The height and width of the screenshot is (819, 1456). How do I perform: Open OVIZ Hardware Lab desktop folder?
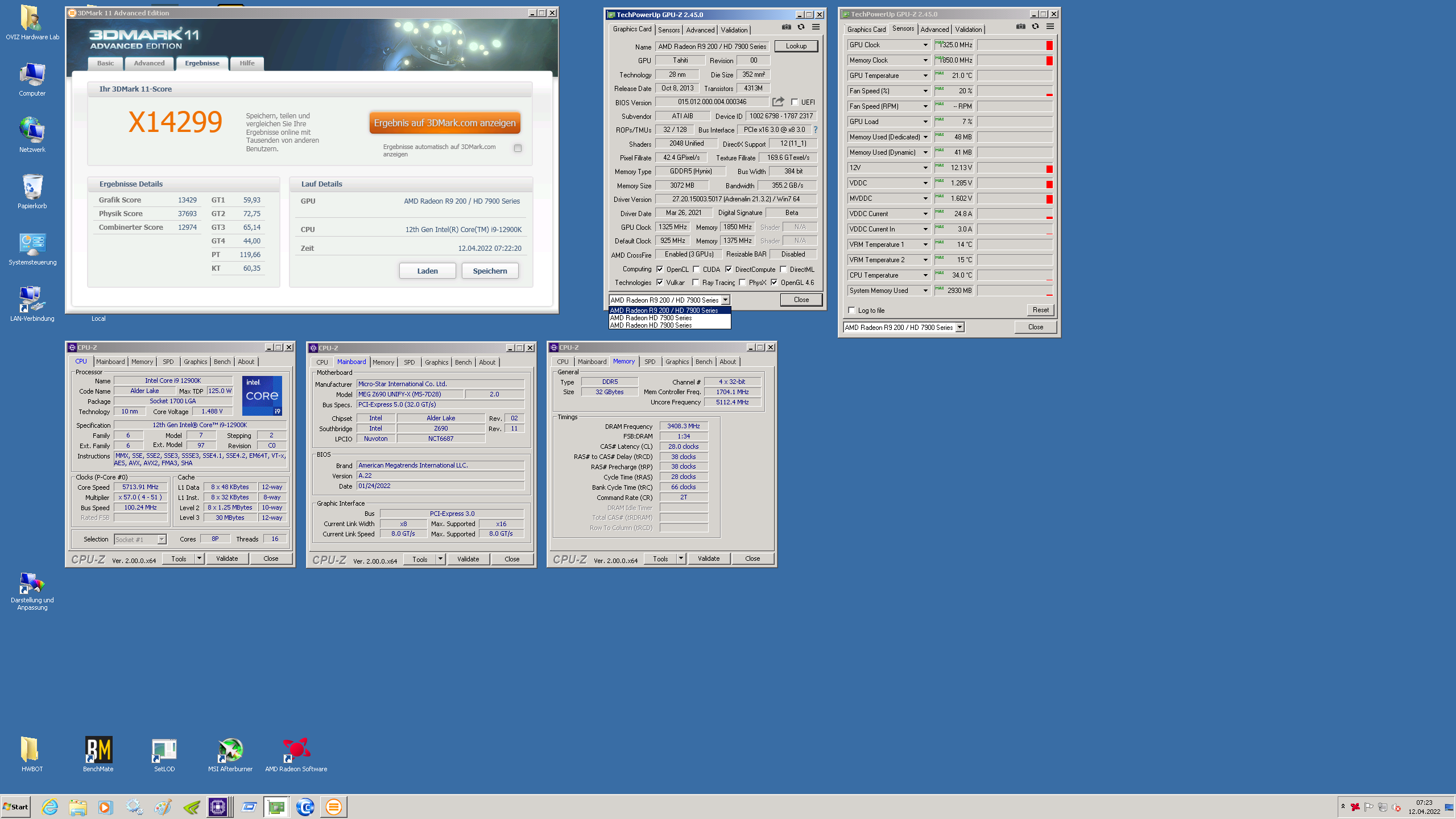tap(32, 23)
